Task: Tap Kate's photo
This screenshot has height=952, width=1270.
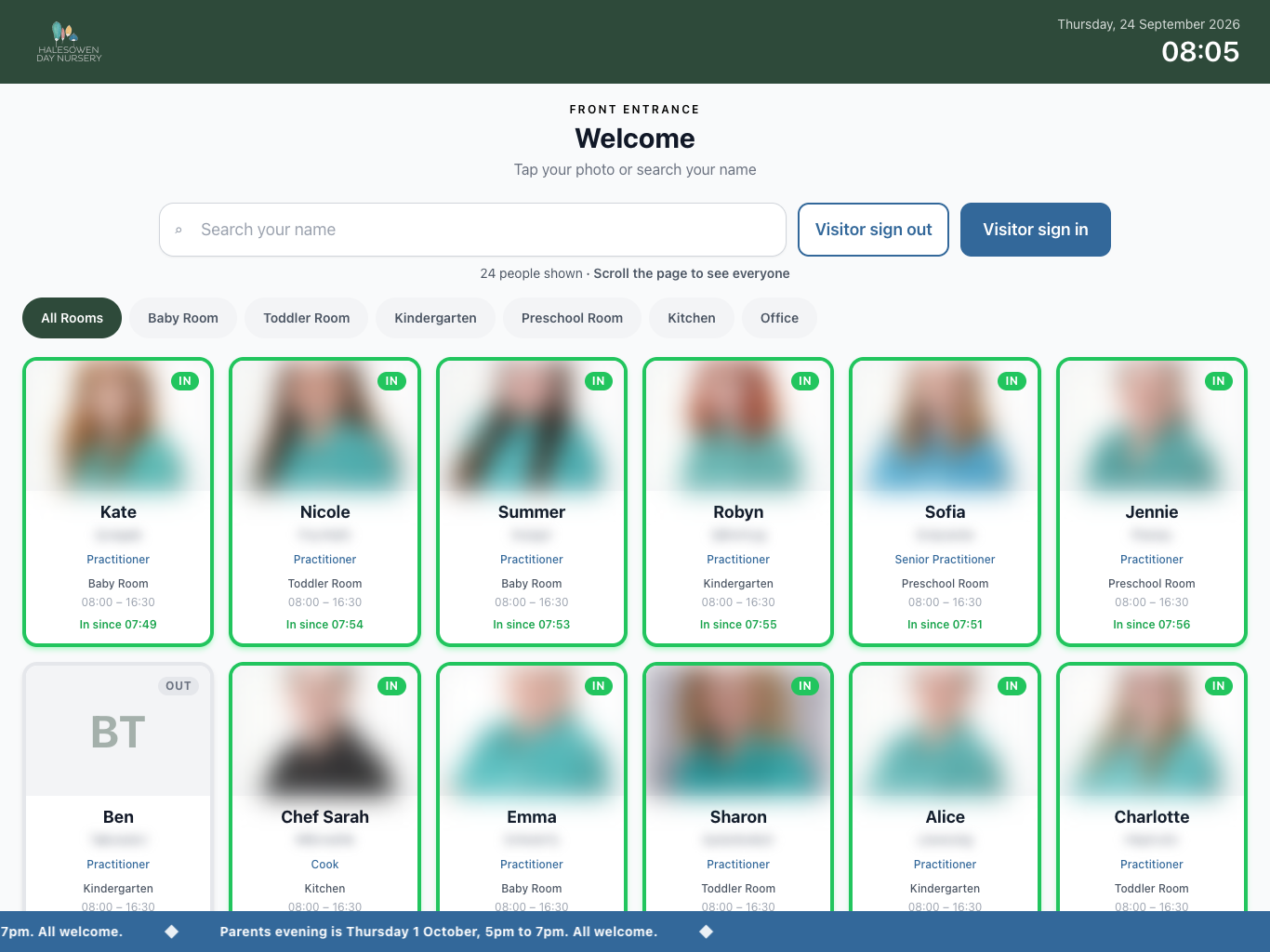Action: pos(118,426)
